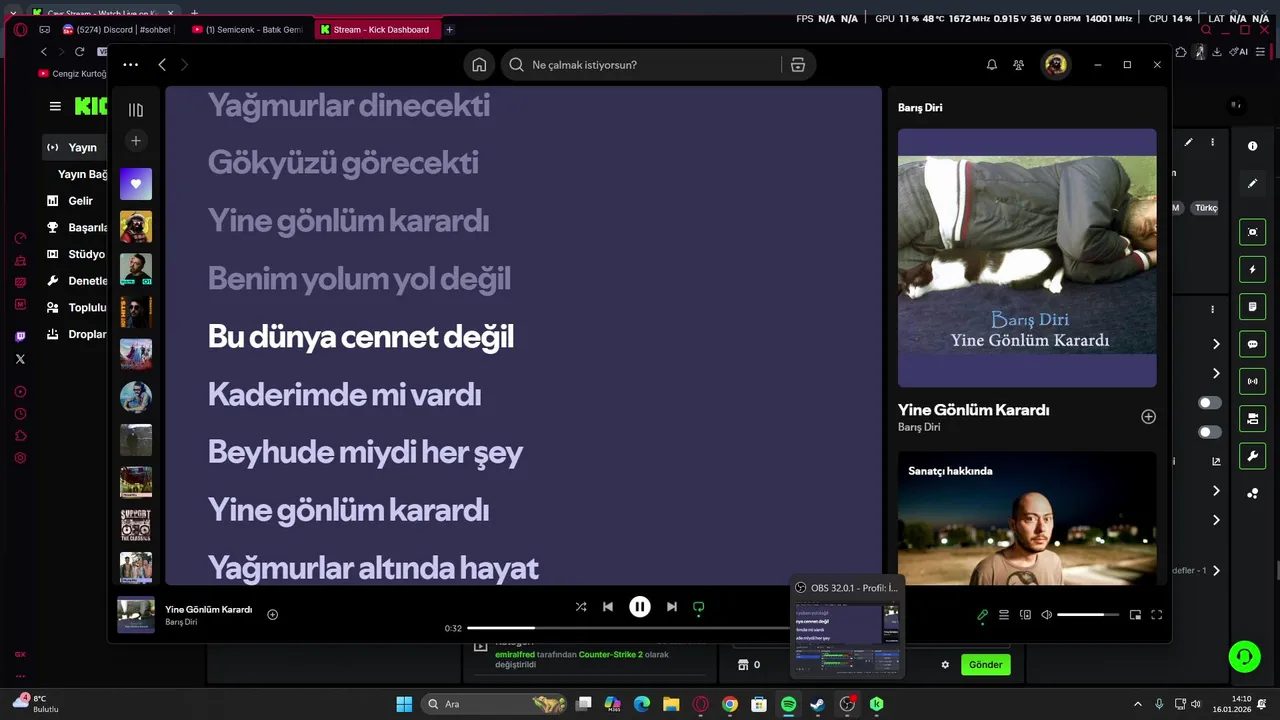Image resolution: width=1280 pixels, height=720 pixels.
Task: Open connect to a device
Action: coord(1025,615)
